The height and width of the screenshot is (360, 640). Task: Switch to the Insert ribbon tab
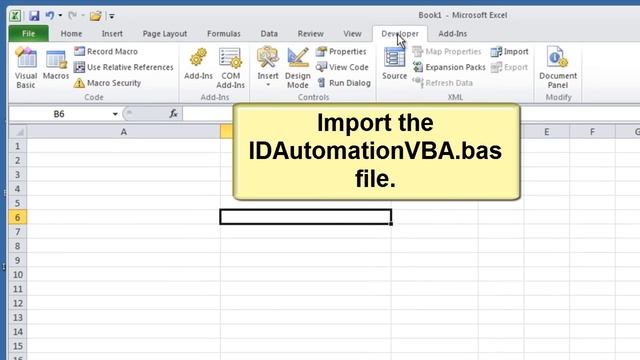pos(112,33)
